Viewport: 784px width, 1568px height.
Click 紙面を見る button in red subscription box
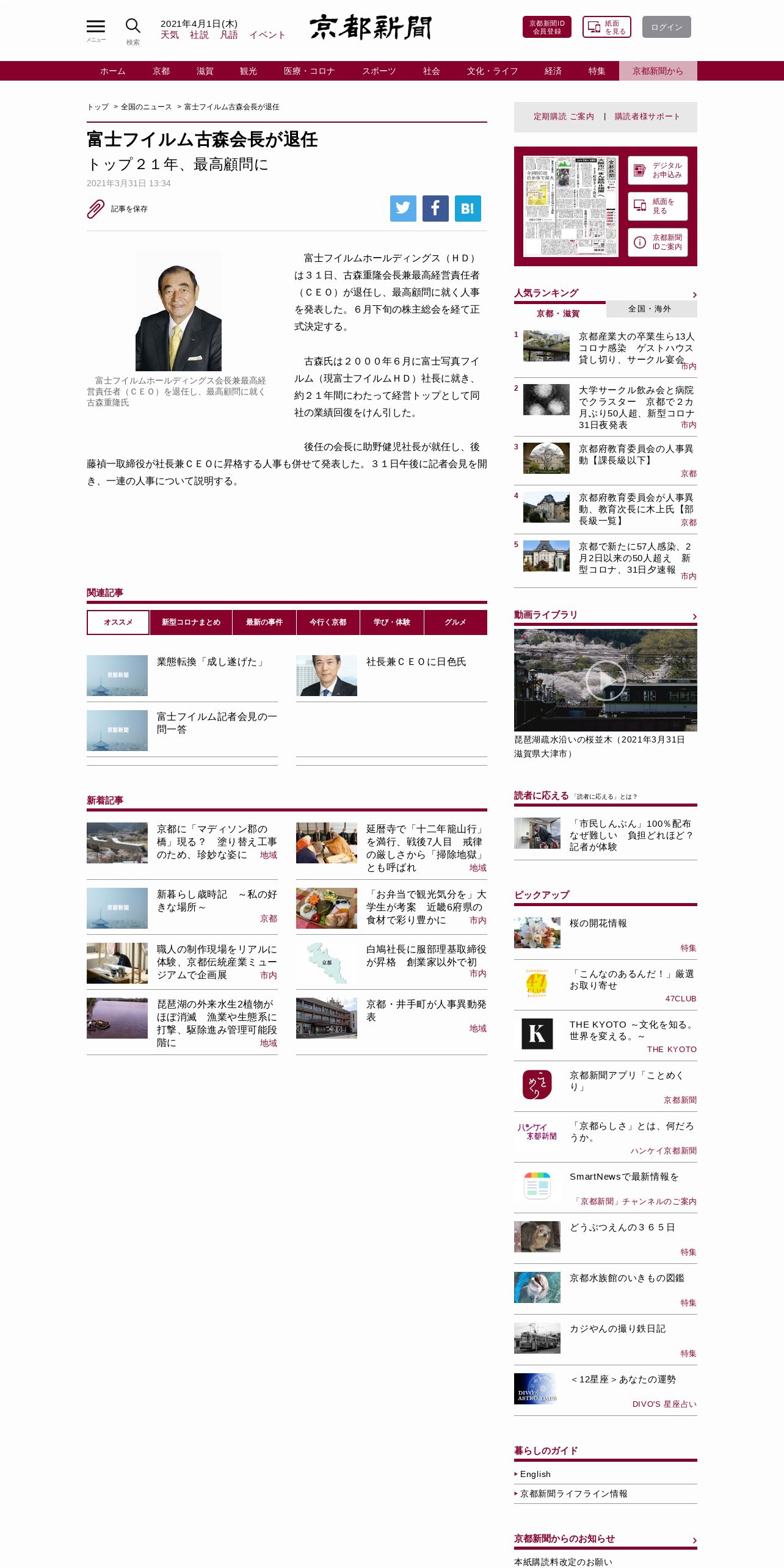point(658,206)
